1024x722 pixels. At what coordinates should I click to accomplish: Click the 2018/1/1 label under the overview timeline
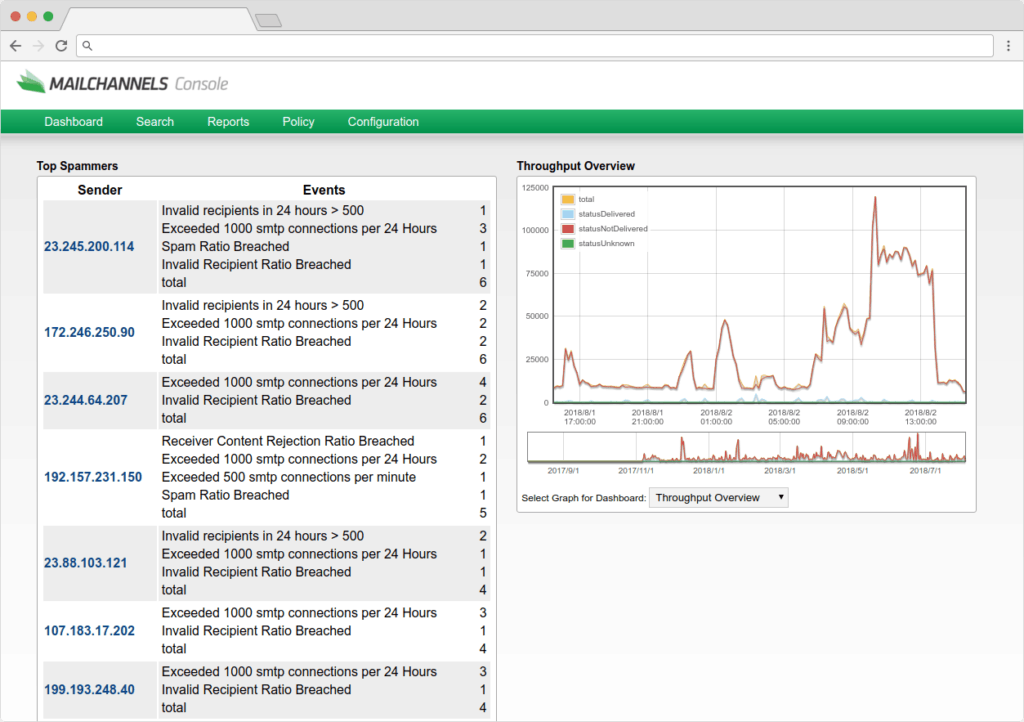click(708, 470)
